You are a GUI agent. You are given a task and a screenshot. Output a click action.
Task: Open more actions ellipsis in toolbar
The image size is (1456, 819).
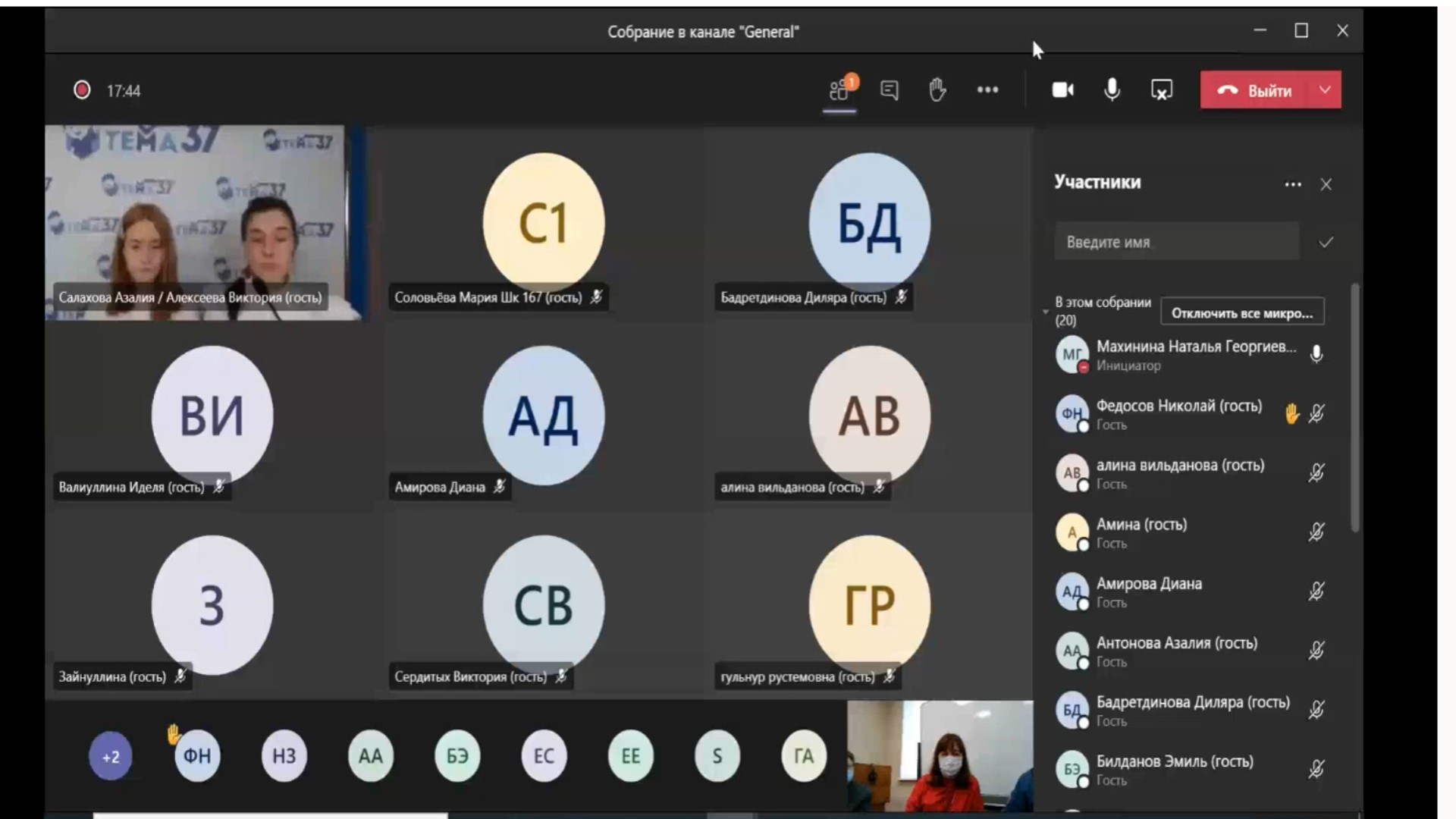pos(987,90)
